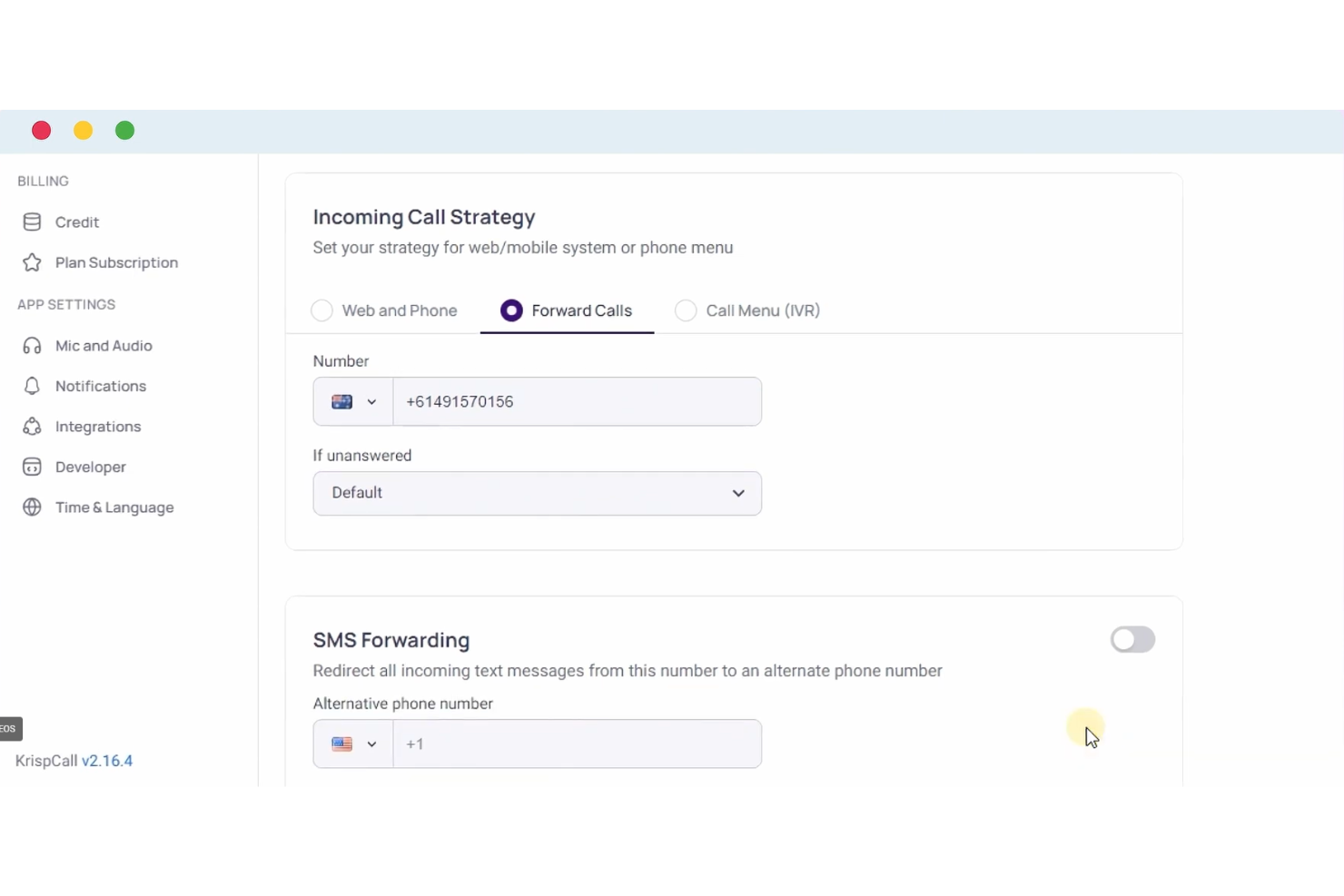This screenshot has height=896, width=1344.
Task: Click the alternative phone number input field
Action: [x=577, y=743]
